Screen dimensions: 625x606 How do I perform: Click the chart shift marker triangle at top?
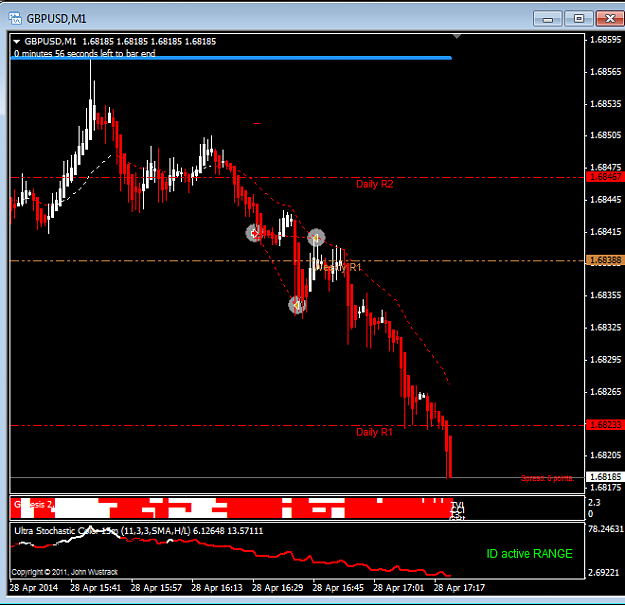click(x=457, y=36)
